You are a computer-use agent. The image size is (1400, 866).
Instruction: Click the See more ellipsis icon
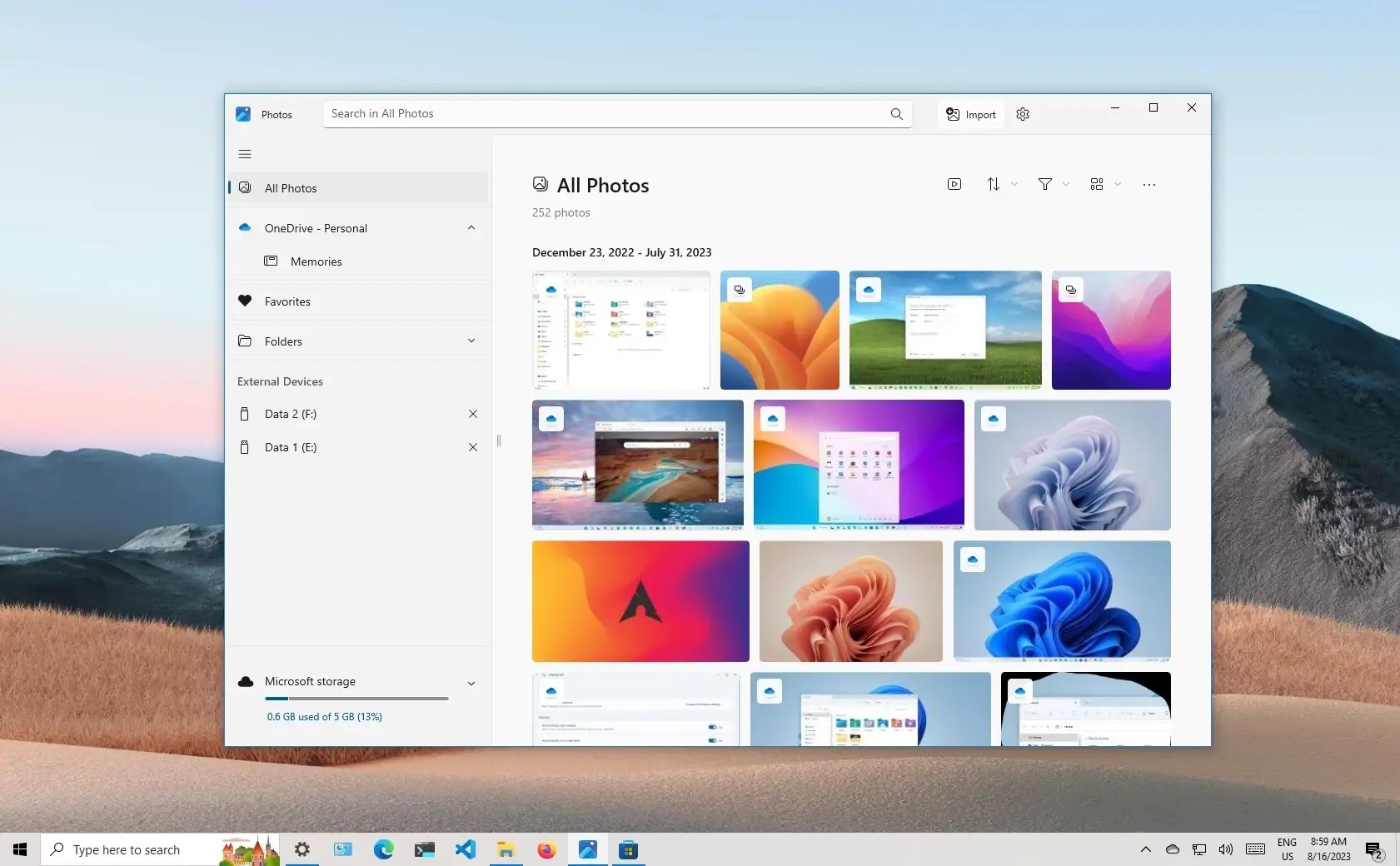(1149, 184)
